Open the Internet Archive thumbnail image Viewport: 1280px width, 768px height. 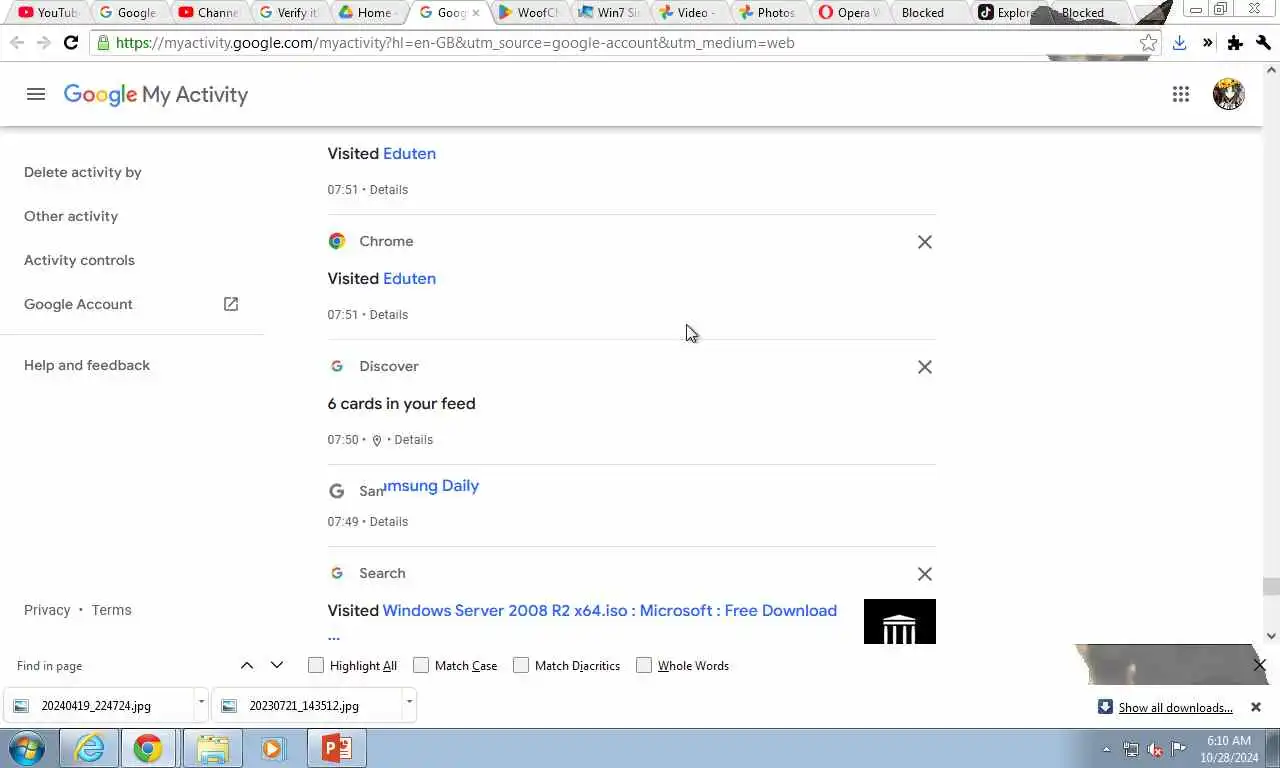(899, 622)
